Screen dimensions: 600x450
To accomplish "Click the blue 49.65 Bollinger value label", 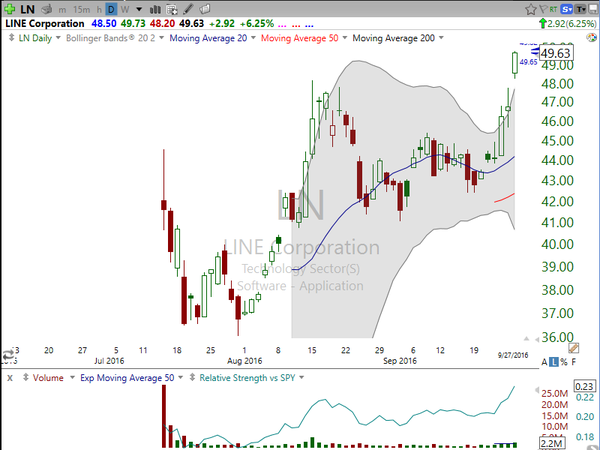I will point(528,62).
